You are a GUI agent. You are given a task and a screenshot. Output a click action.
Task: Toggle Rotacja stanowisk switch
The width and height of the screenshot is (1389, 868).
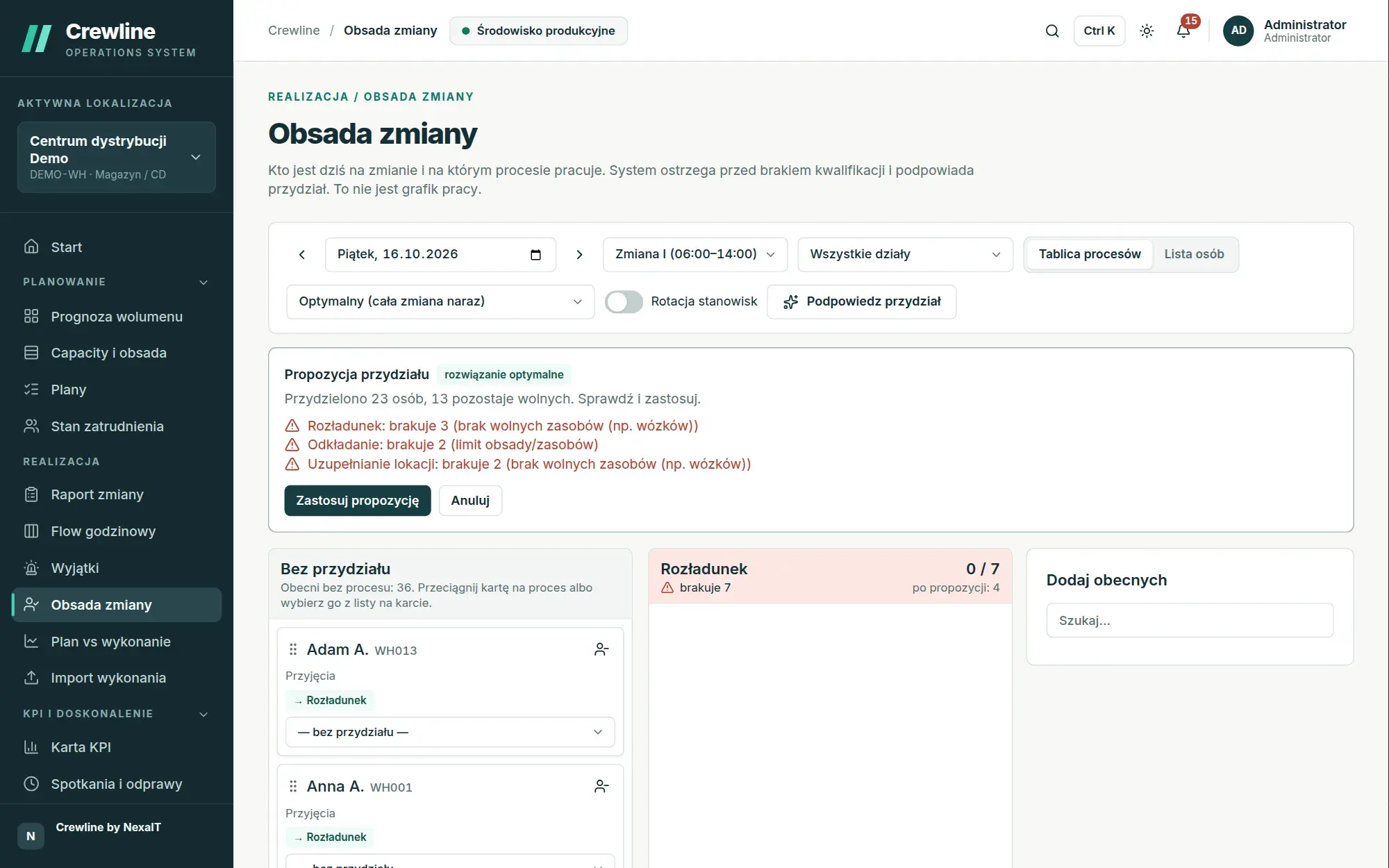pyautogui.click(x=624, y=301)
